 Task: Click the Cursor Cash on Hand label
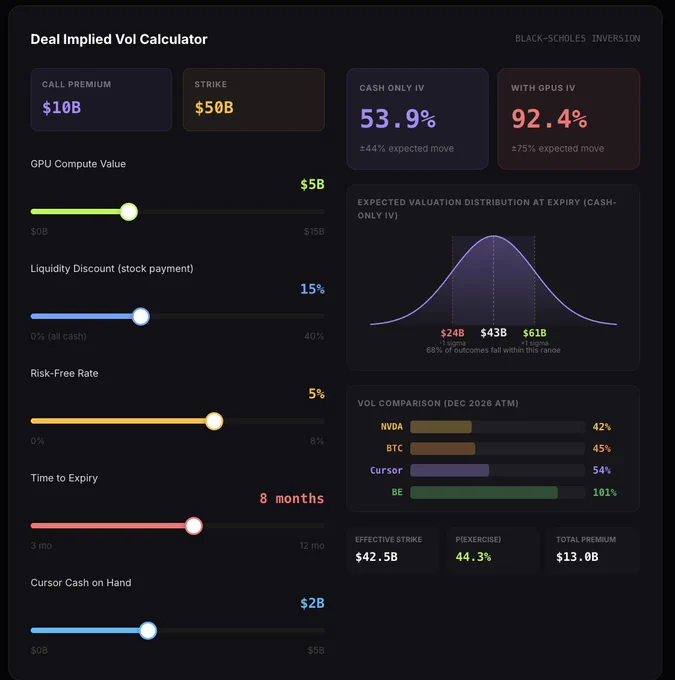[81, 582]
